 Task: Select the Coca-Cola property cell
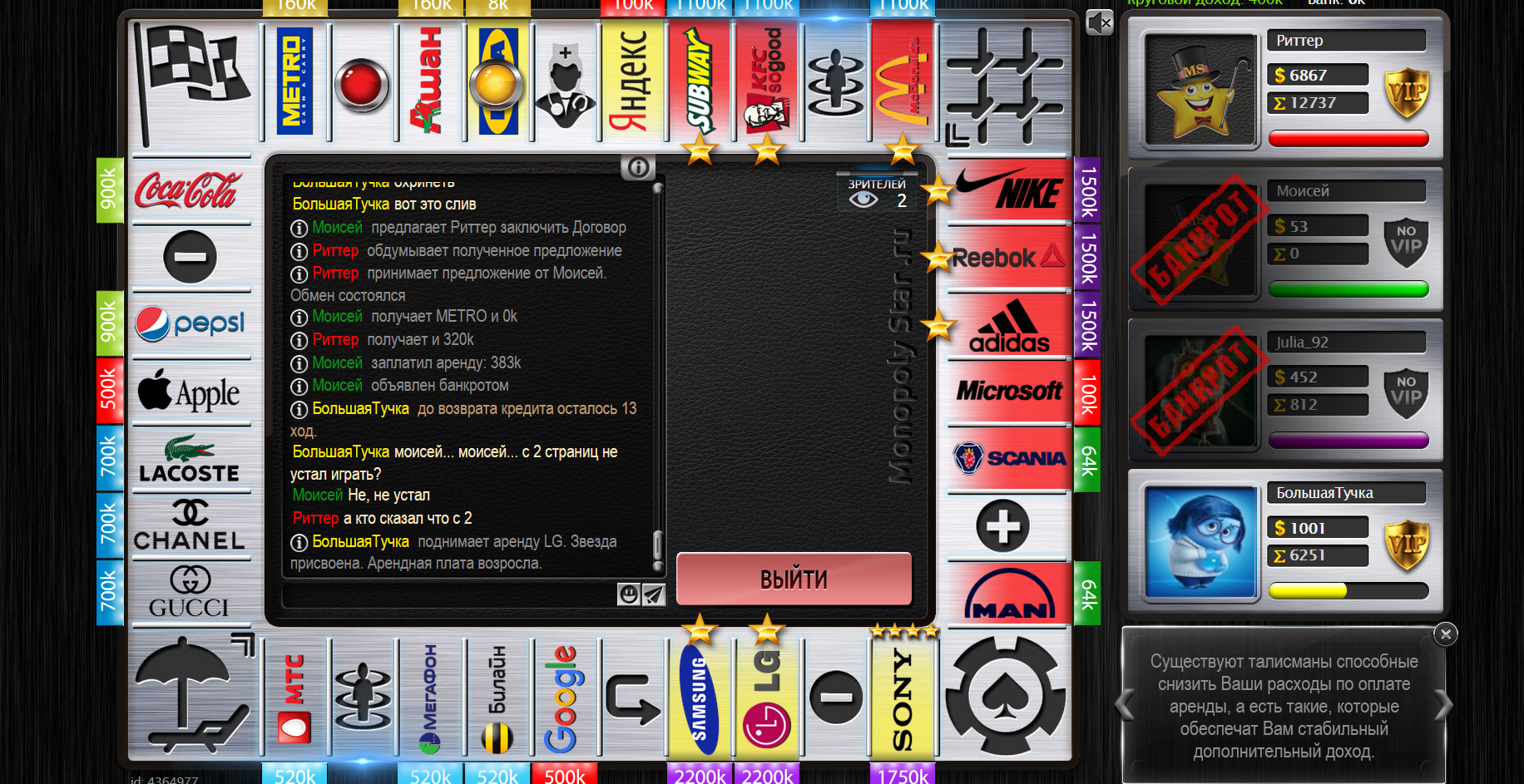pyautogui.click(x=190, y=190)
